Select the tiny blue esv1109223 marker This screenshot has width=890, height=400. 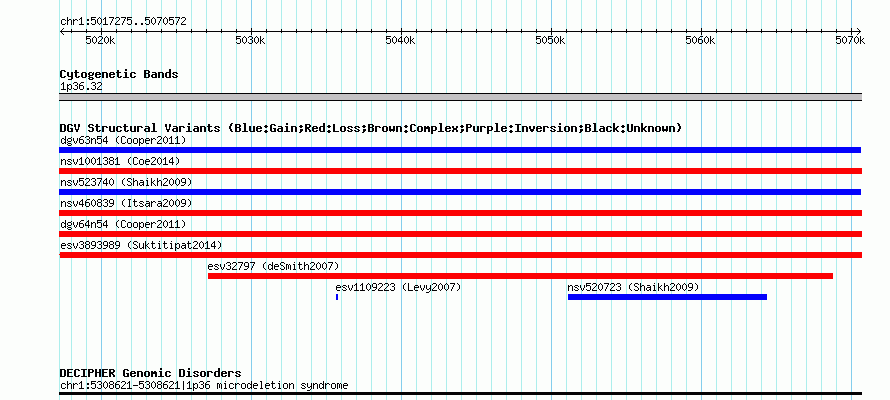pyautogui.click(x=337, y=297)
